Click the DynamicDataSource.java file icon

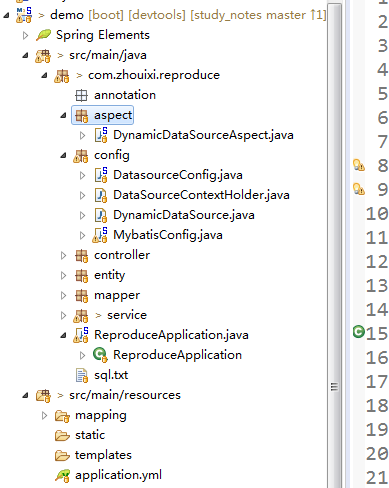pyautogui.click(x=101, y=215)
